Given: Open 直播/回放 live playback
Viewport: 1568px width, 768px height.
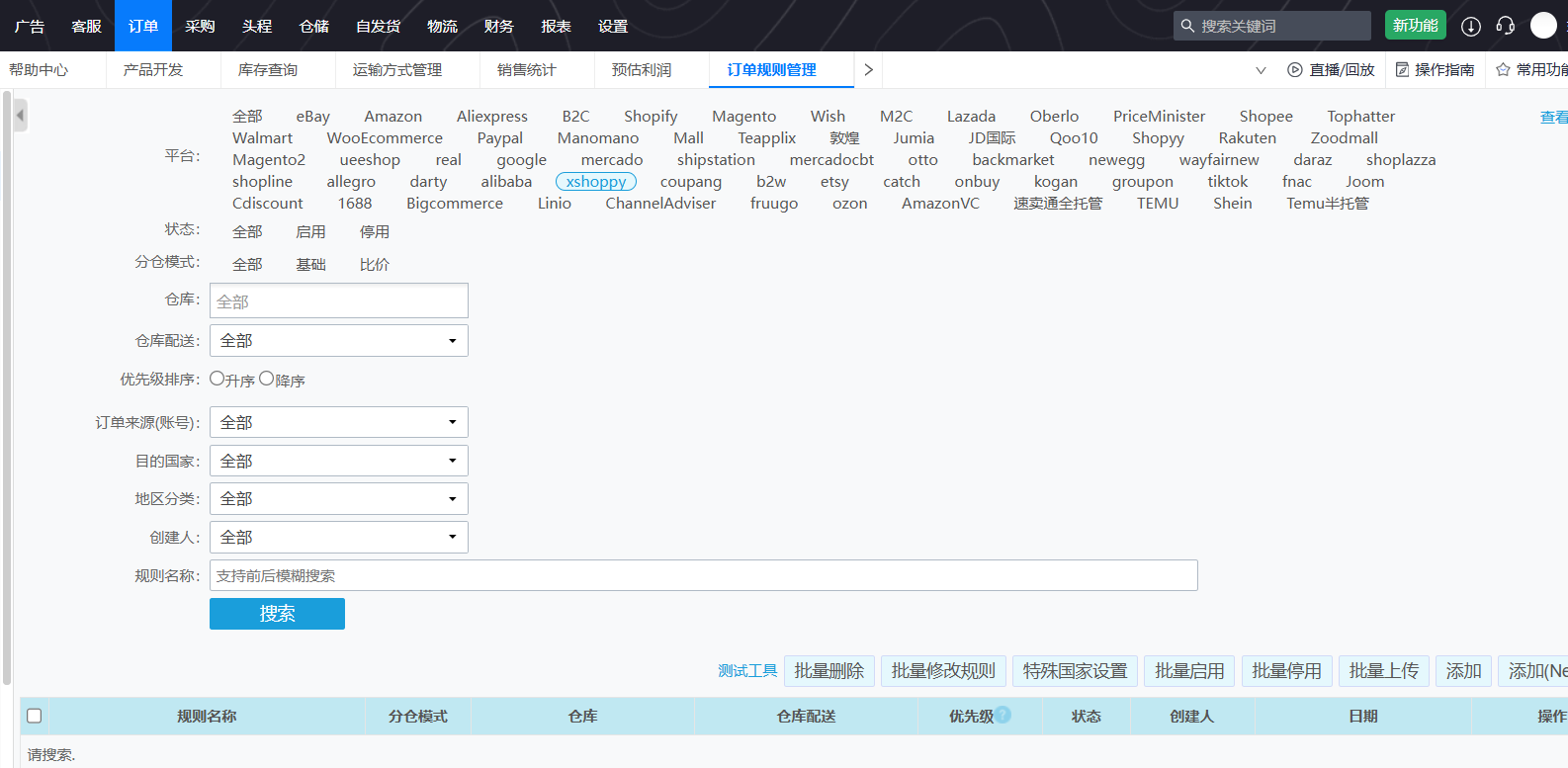Looking at the screenshot, I should [1331, 70].
